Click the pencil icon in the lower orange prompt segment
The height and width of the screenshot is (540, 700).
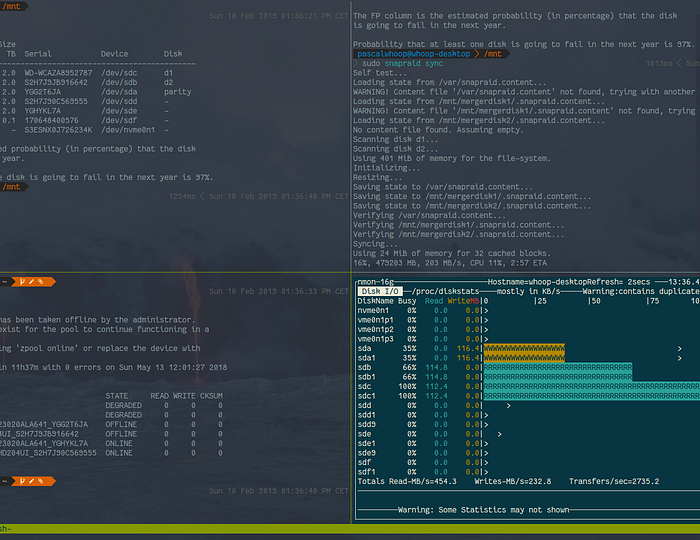tap(32, 481)
